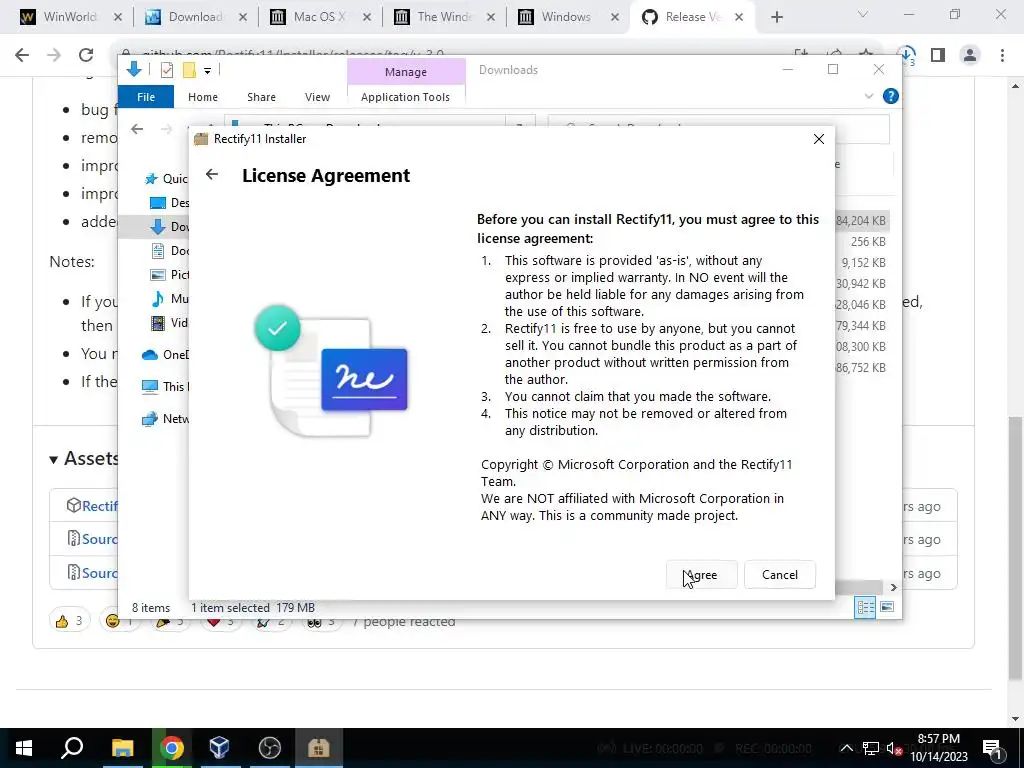Click Explorer back navigation arrow
The width and height of the screenshot is (1024, 768).
pyautogui.click(x=137, y=129)
